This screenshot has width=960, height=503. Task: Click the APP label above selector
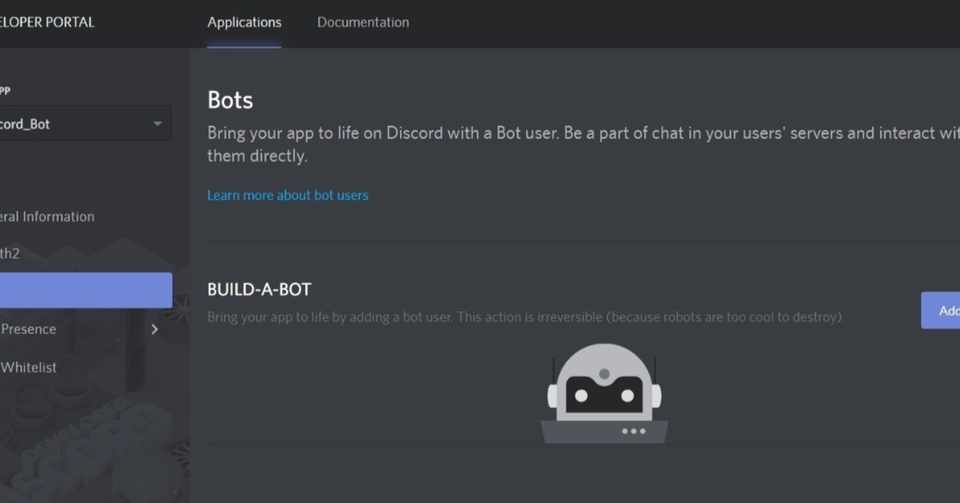(x=6, y=90)
